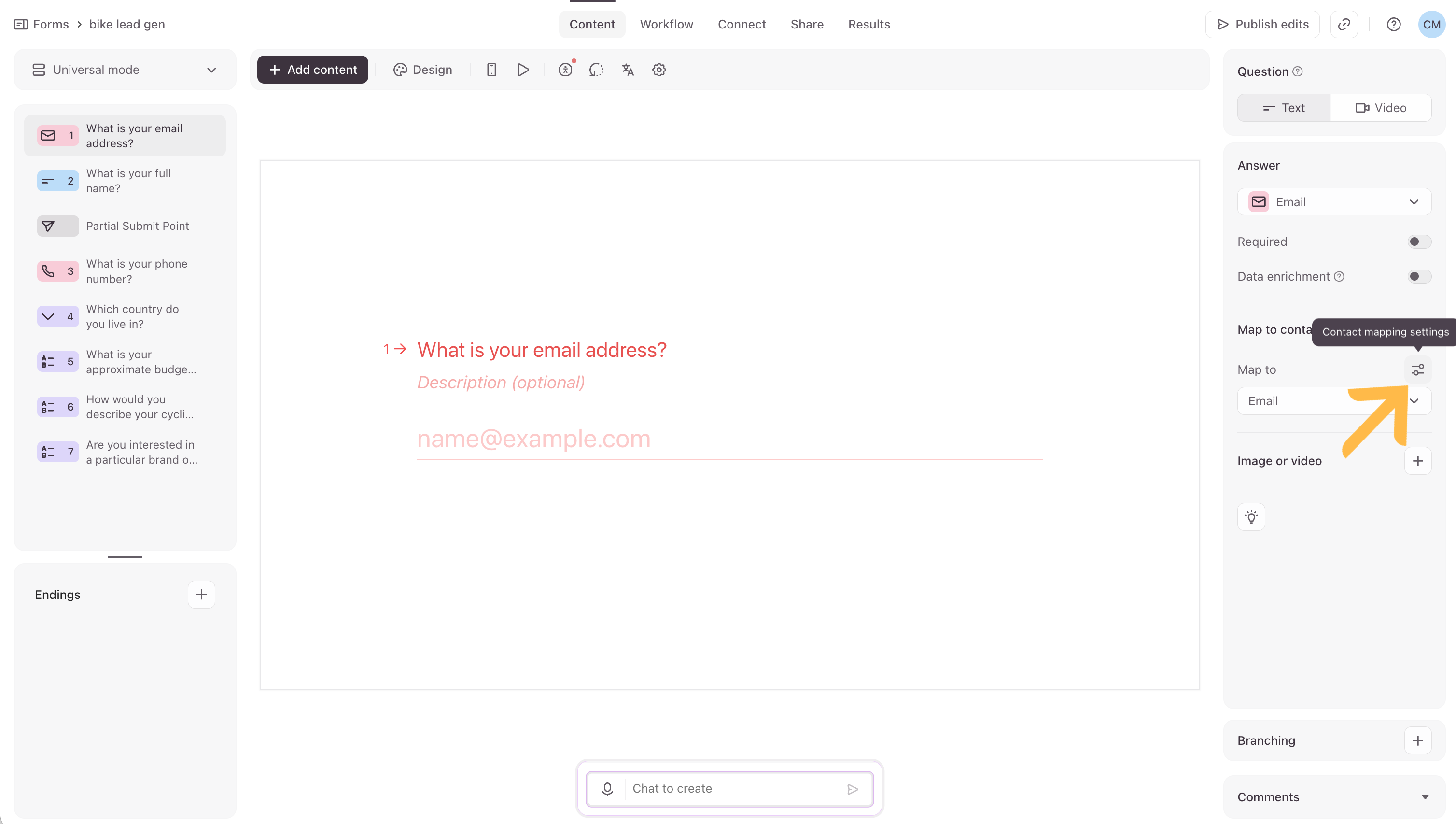Open Email answer type dropdown

point(1333,202)
